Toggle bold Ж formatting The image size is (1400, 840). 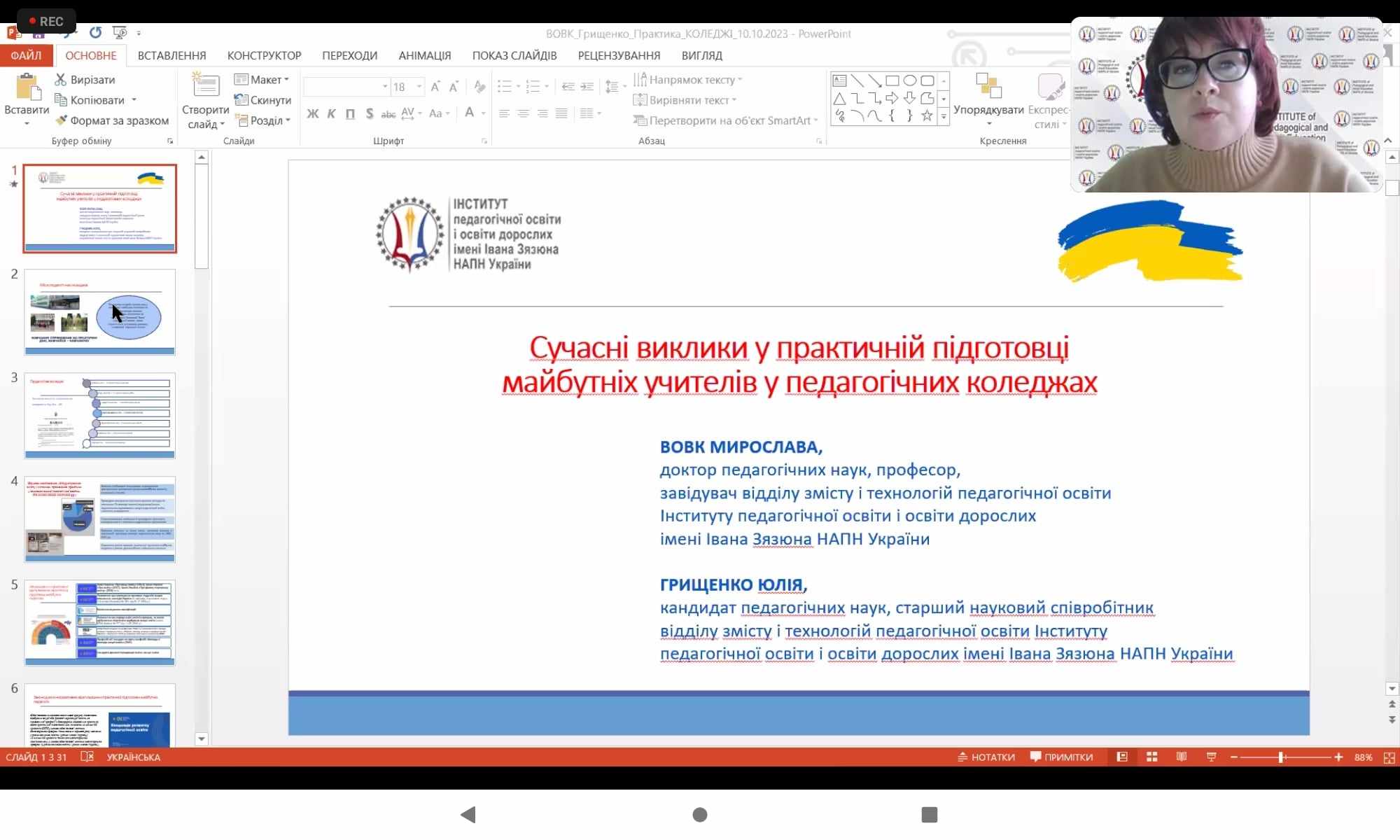pyautogui.click(x=312, y=113)
